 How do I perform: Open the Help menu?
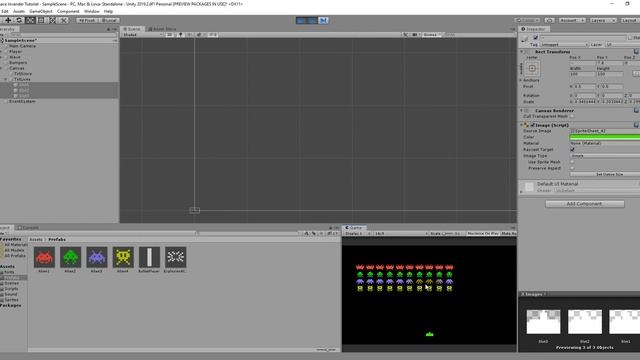point(108,11)
